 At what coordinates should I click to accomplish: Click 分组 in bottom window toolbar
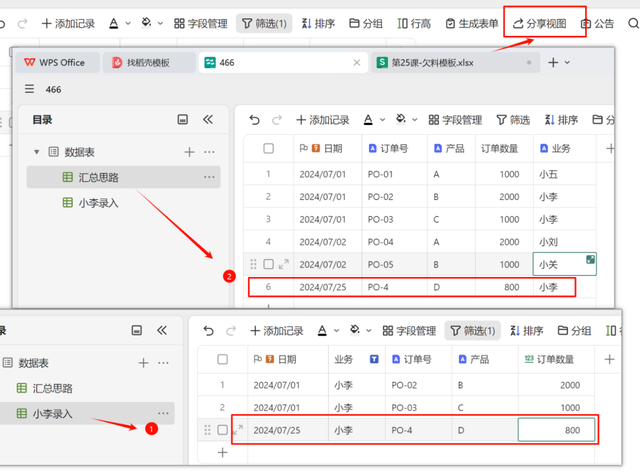574,331
